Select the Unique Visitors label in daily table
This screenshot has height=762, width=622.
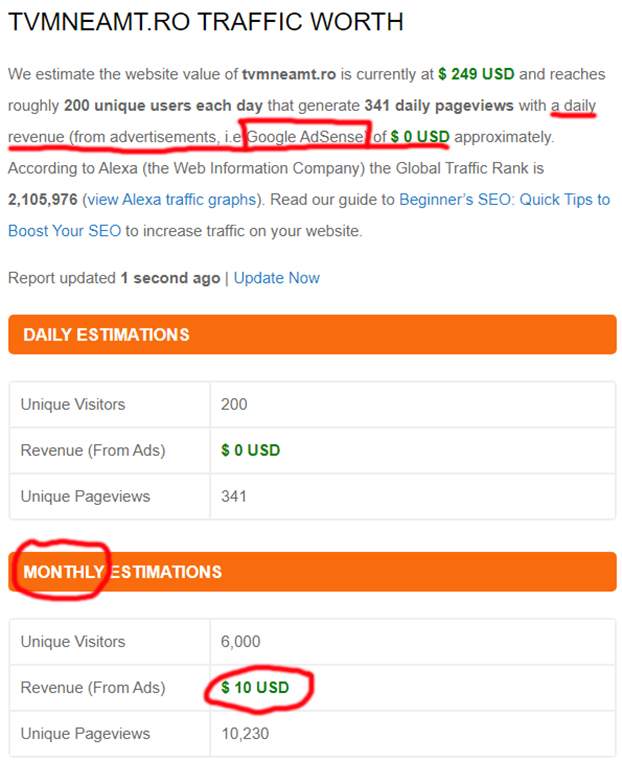[x=73, y=404]
